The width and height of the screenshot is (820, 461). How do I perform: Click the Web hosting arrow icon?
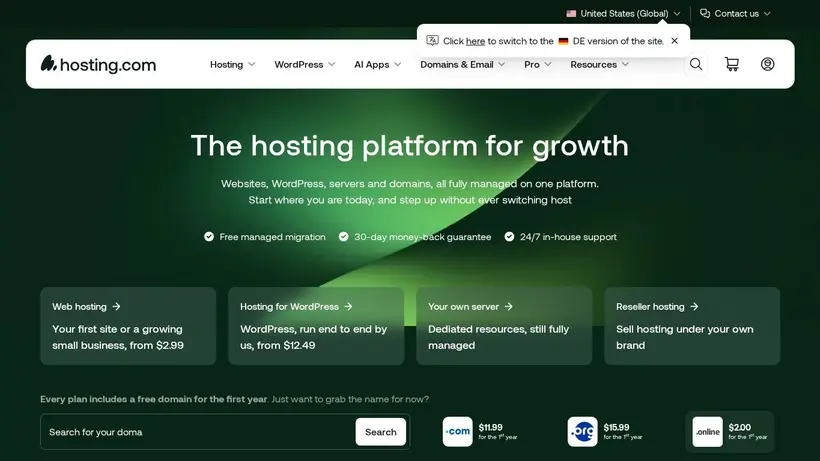(x=116, y=307)
